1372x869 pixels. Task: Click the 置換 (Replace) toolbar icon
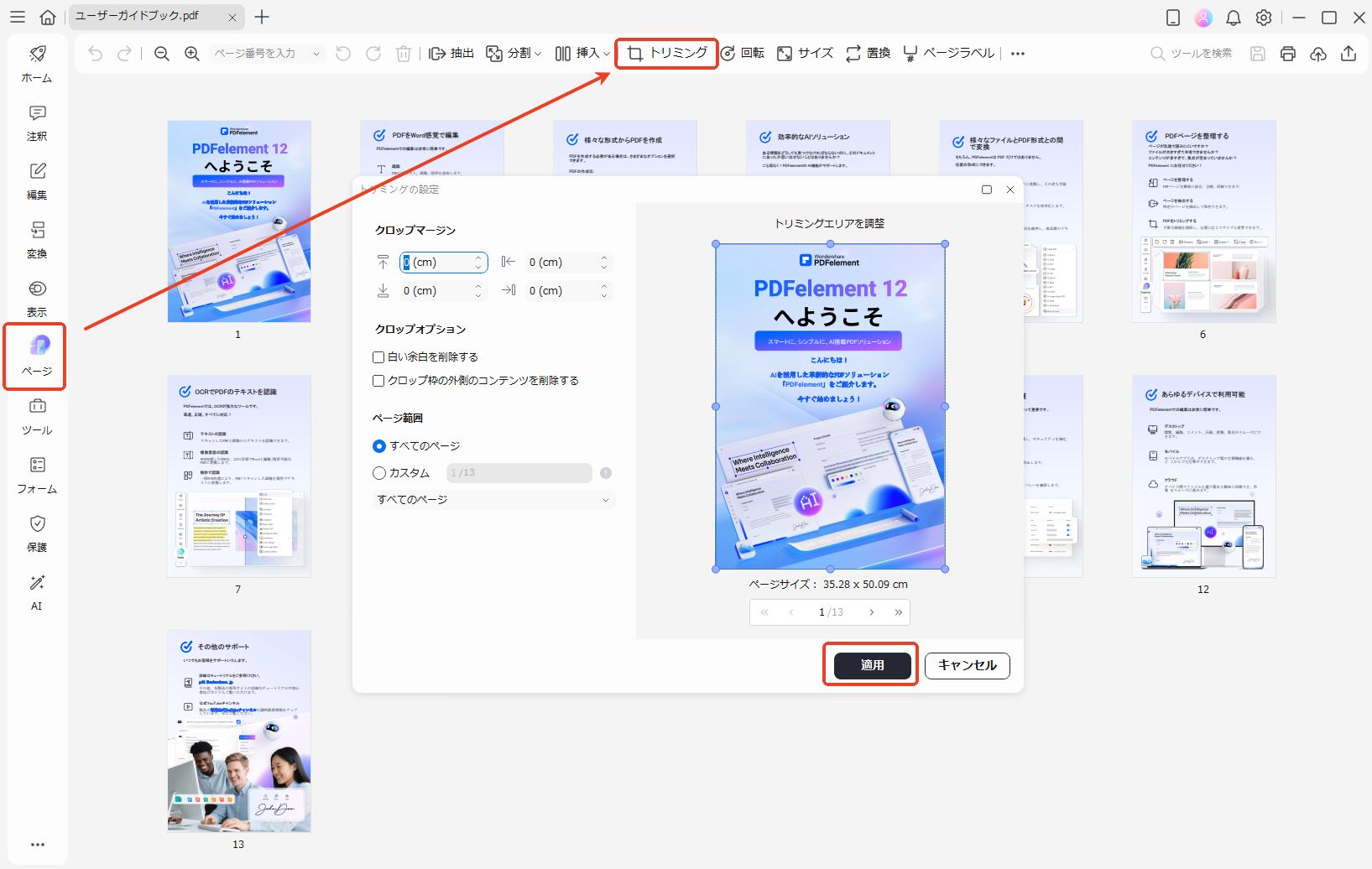866,53
